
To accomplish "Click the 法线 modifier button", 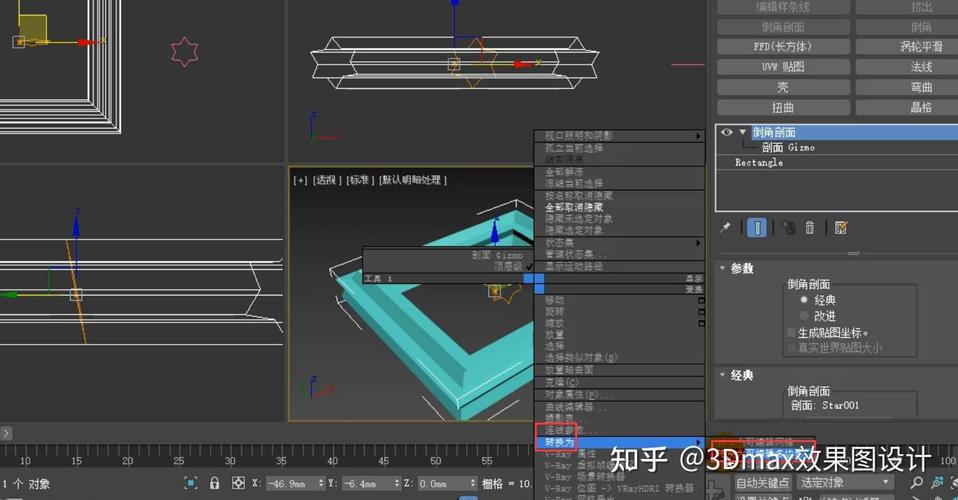I will coord(907,67).
